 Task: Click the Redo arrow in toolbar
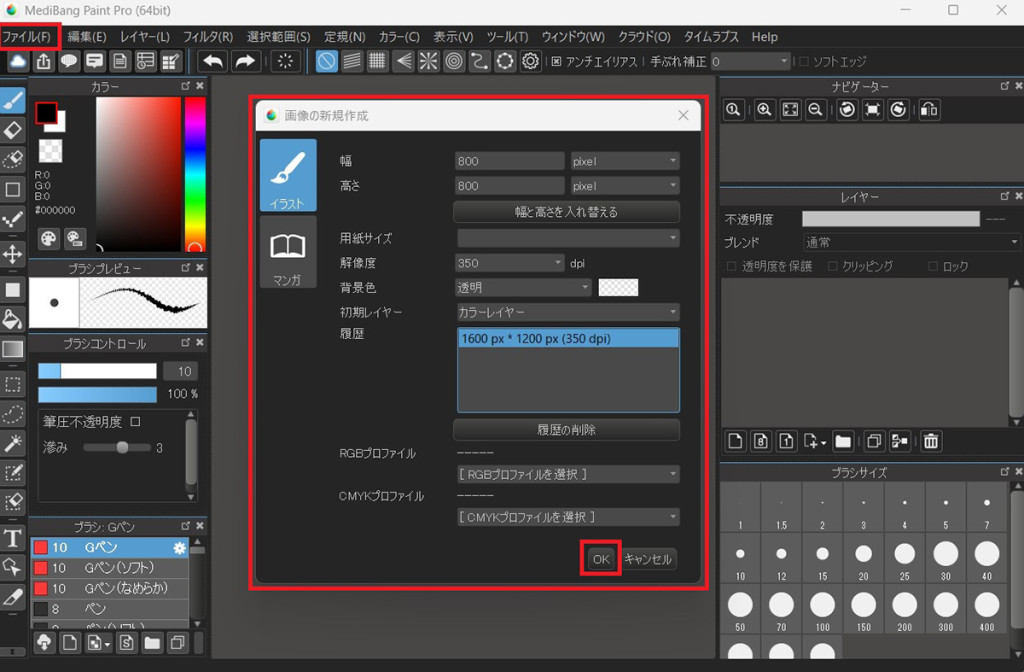click(x=244, y=61)
